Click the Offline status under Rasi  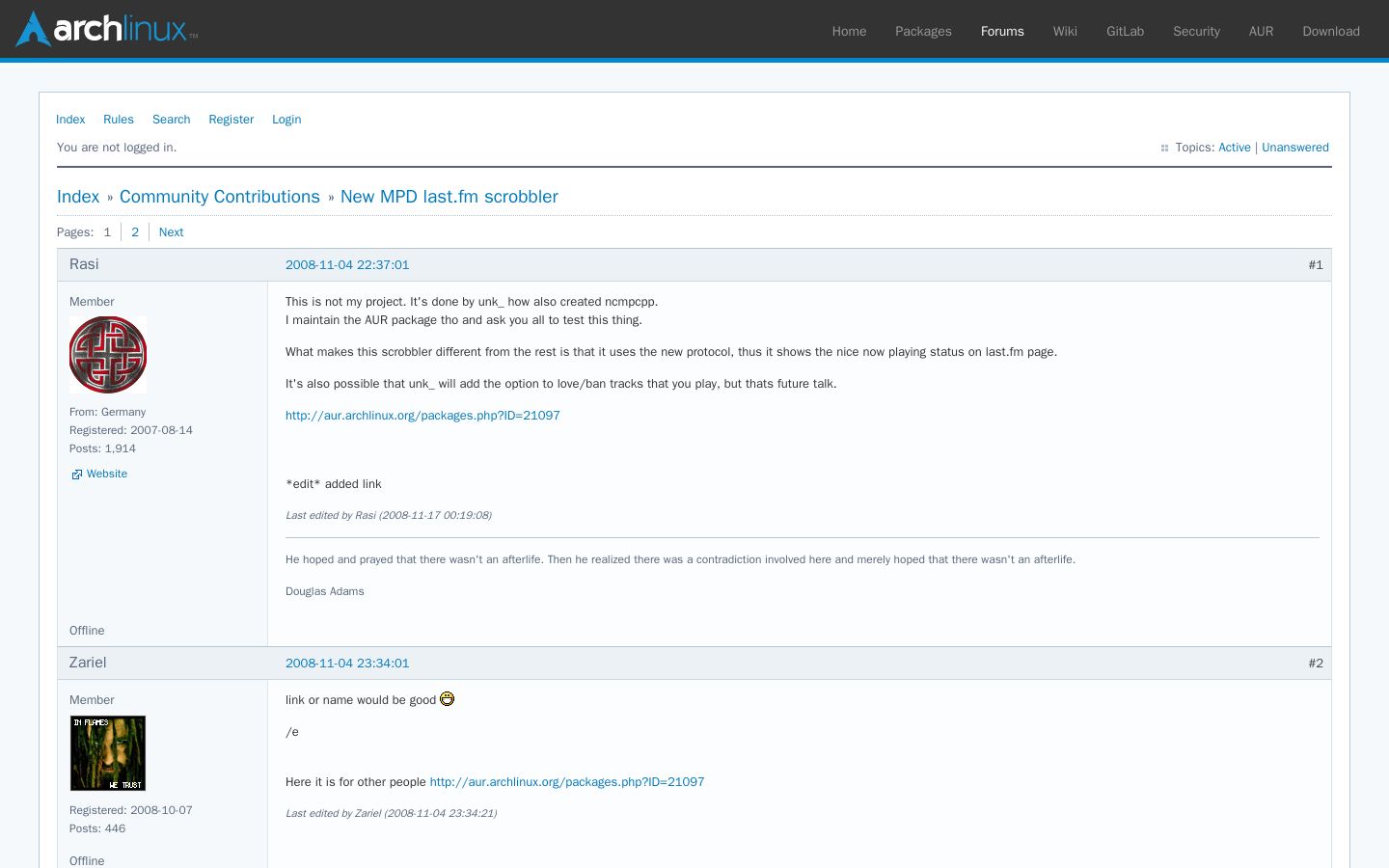(x=87, y=631)
